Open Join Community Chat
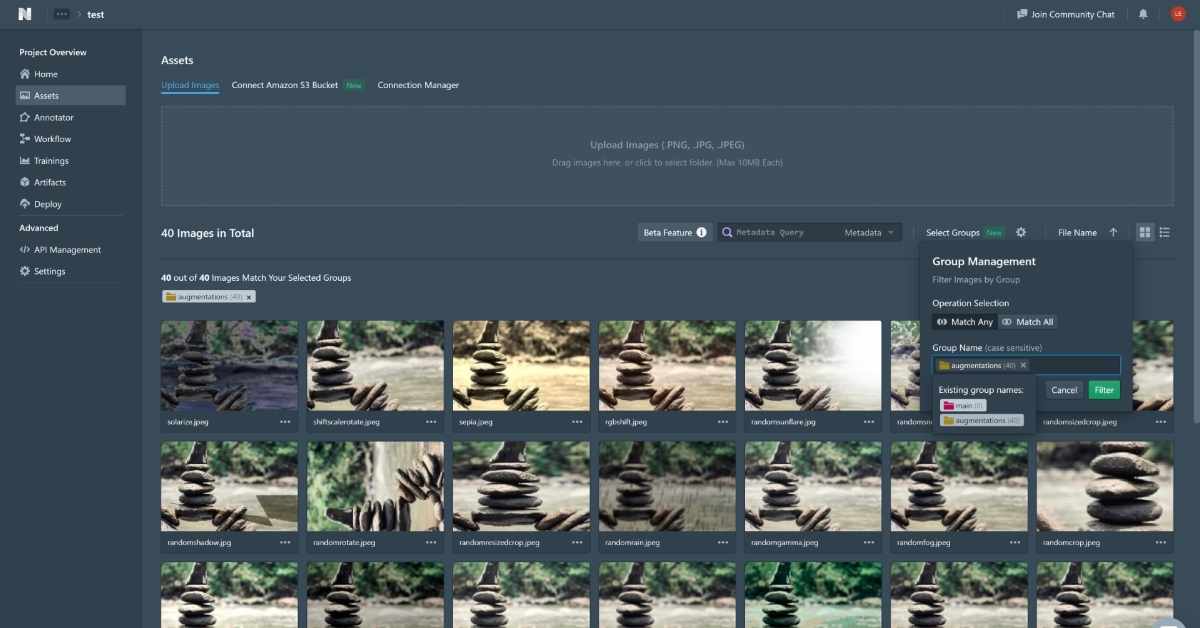 1066,14
